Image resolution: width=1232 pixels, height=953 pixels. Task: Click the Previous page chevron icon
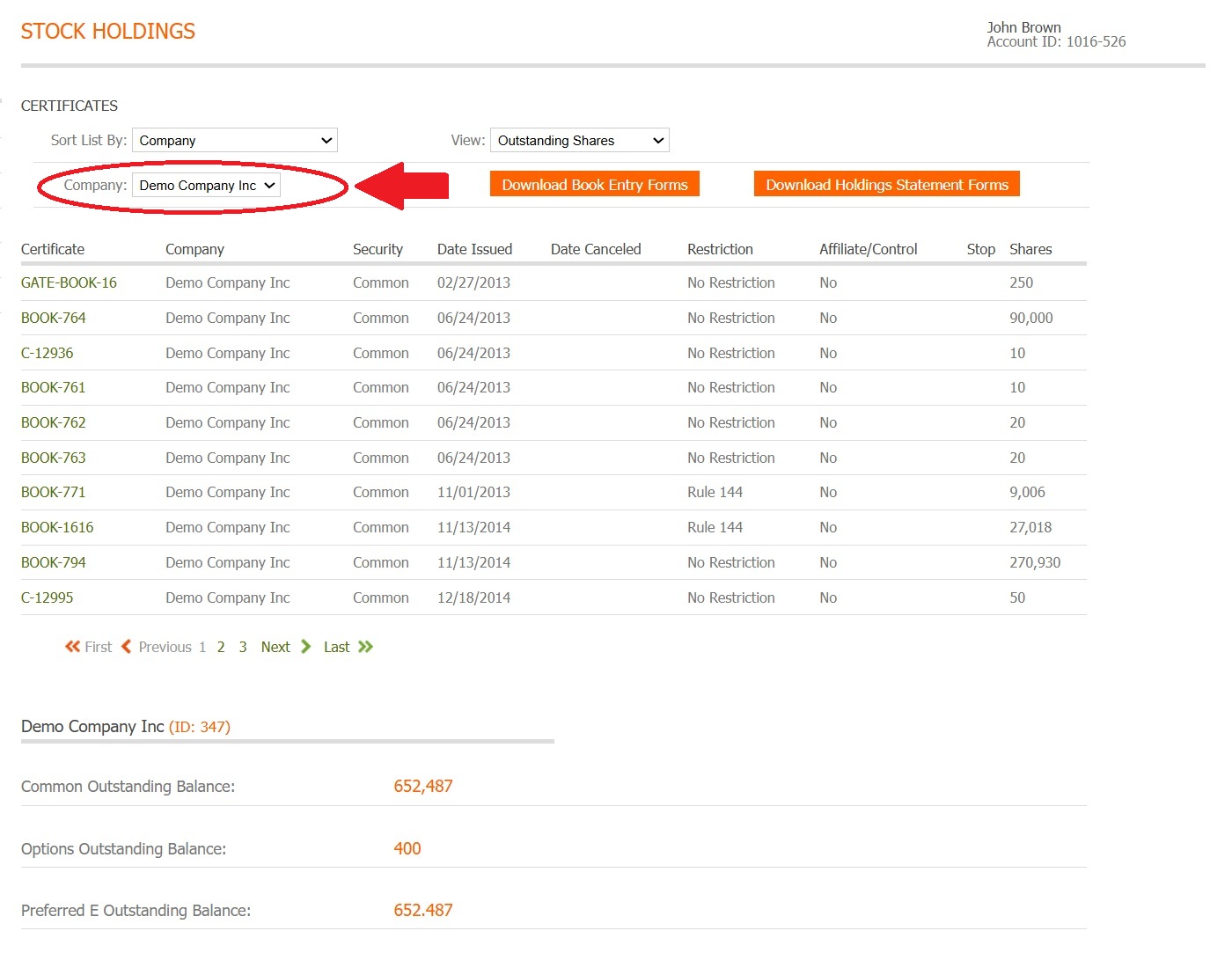126,647
